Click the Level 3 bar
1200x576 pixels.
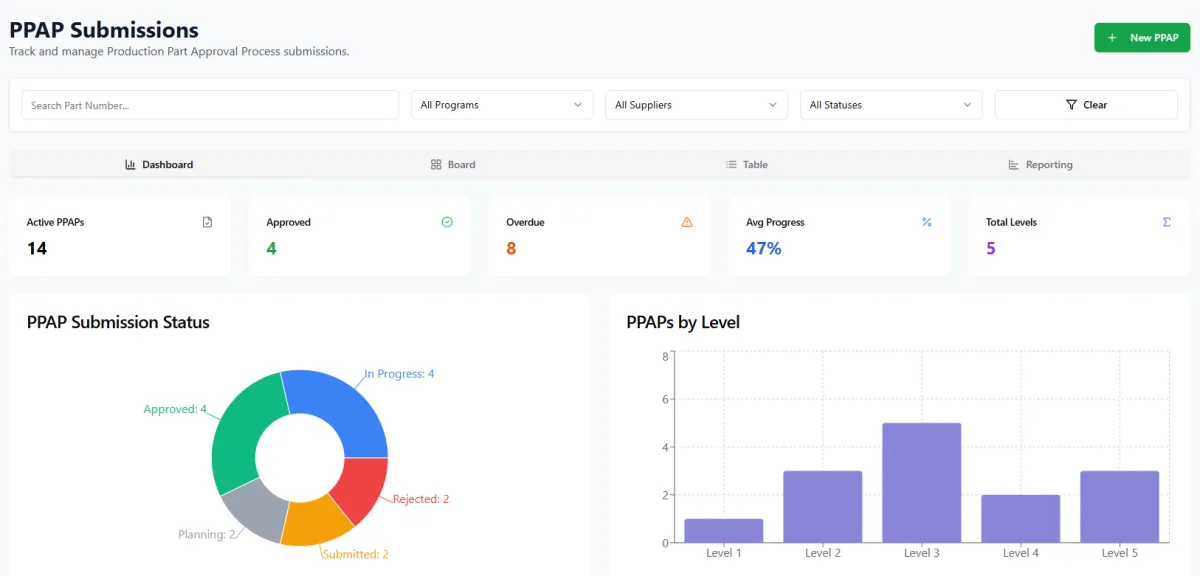click(x=922, y=483)
